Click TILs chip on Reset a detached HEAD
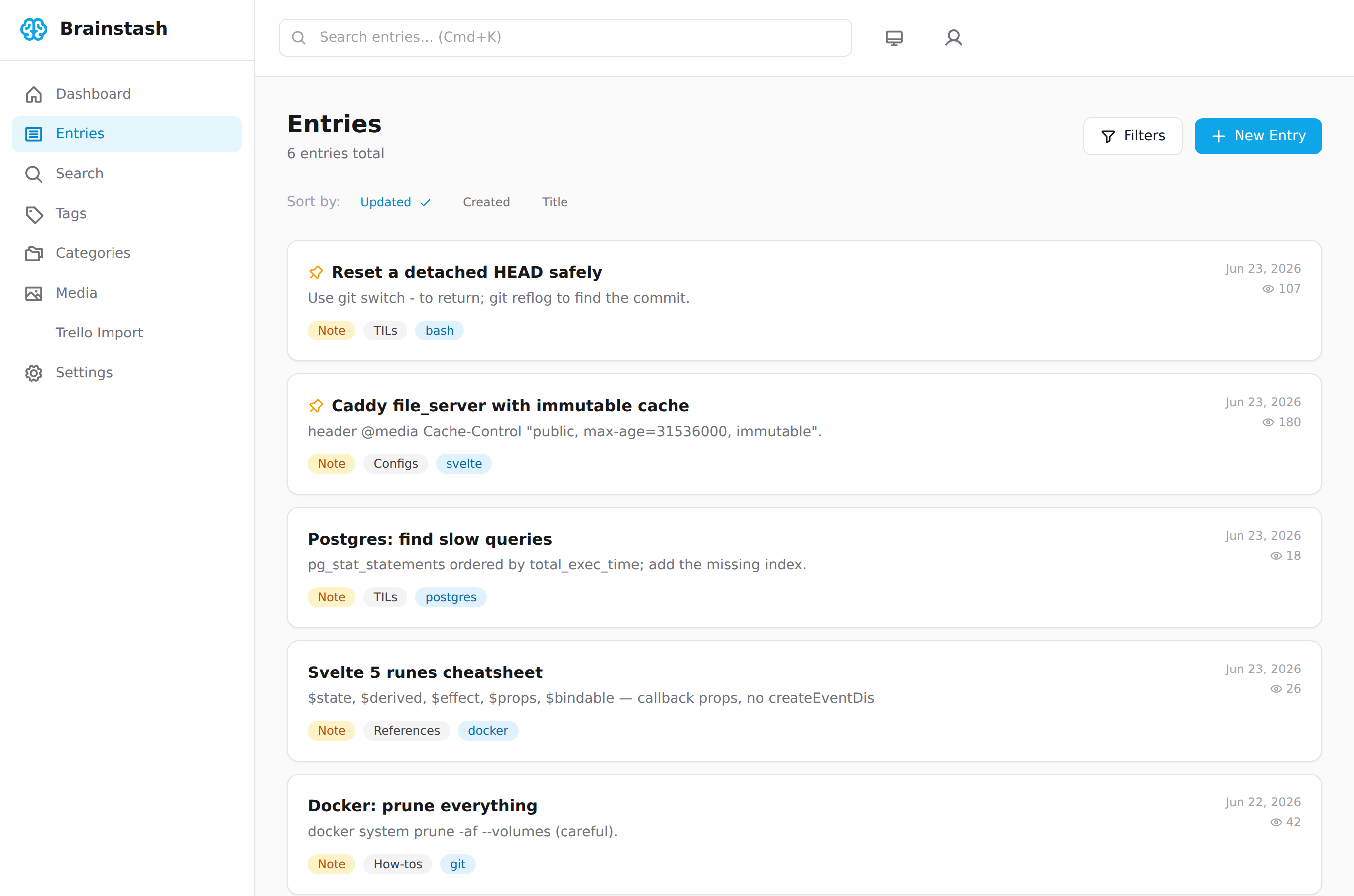The height and width of the screenshot is (896, 1354). (385, 331)
